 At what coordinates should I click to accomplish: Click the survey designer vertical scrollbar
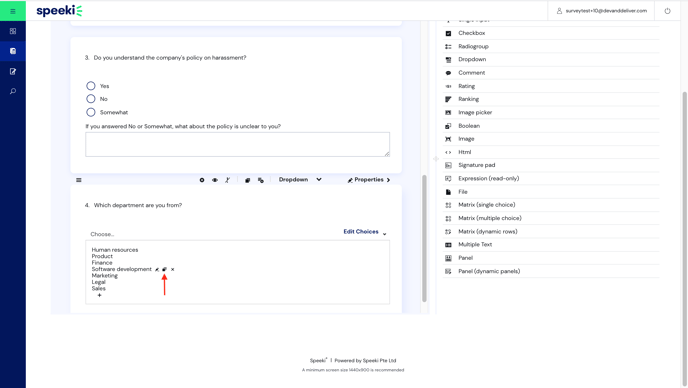[424, 238]
